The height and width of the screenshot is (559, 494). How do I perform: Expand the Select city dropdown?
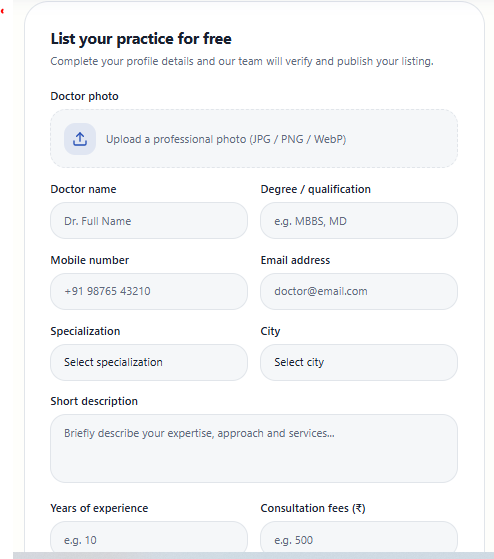click(x=359, y=362)
